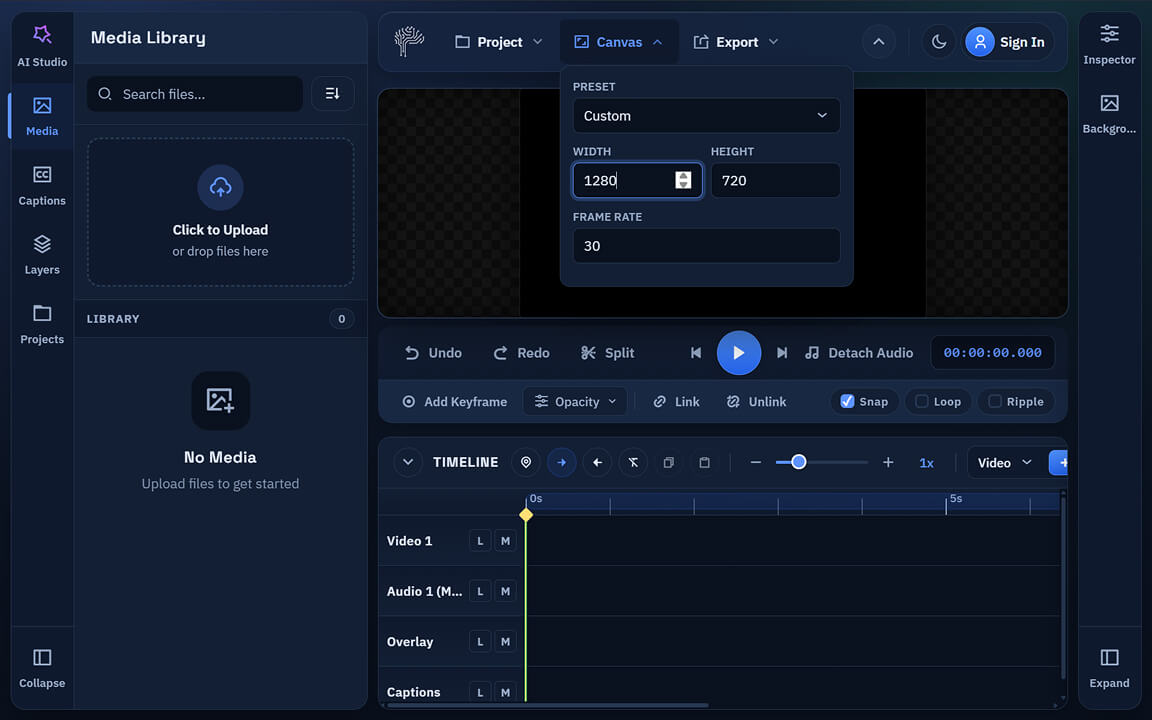Click the timeline zoom slider handle

point(798,462)
